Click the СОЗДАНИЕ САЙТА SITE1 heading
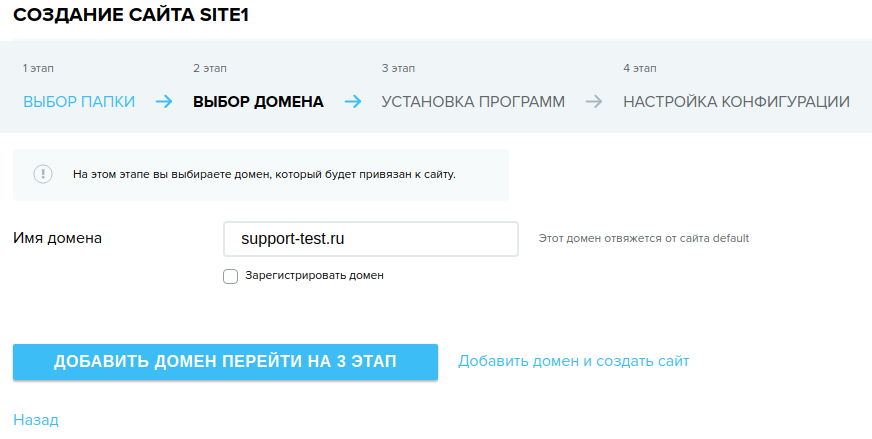Viewport: 872px width, 439px height. (x=131, y=15)
